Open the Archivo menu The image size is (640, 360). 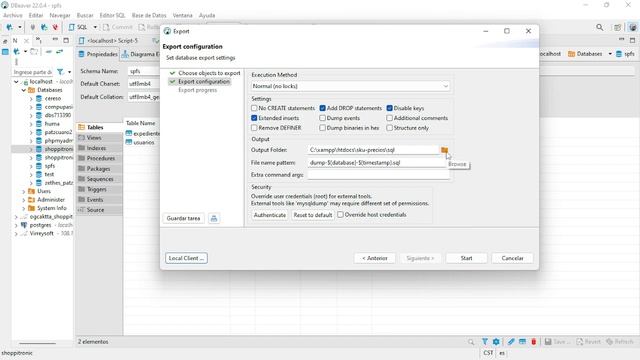point(13,15)
